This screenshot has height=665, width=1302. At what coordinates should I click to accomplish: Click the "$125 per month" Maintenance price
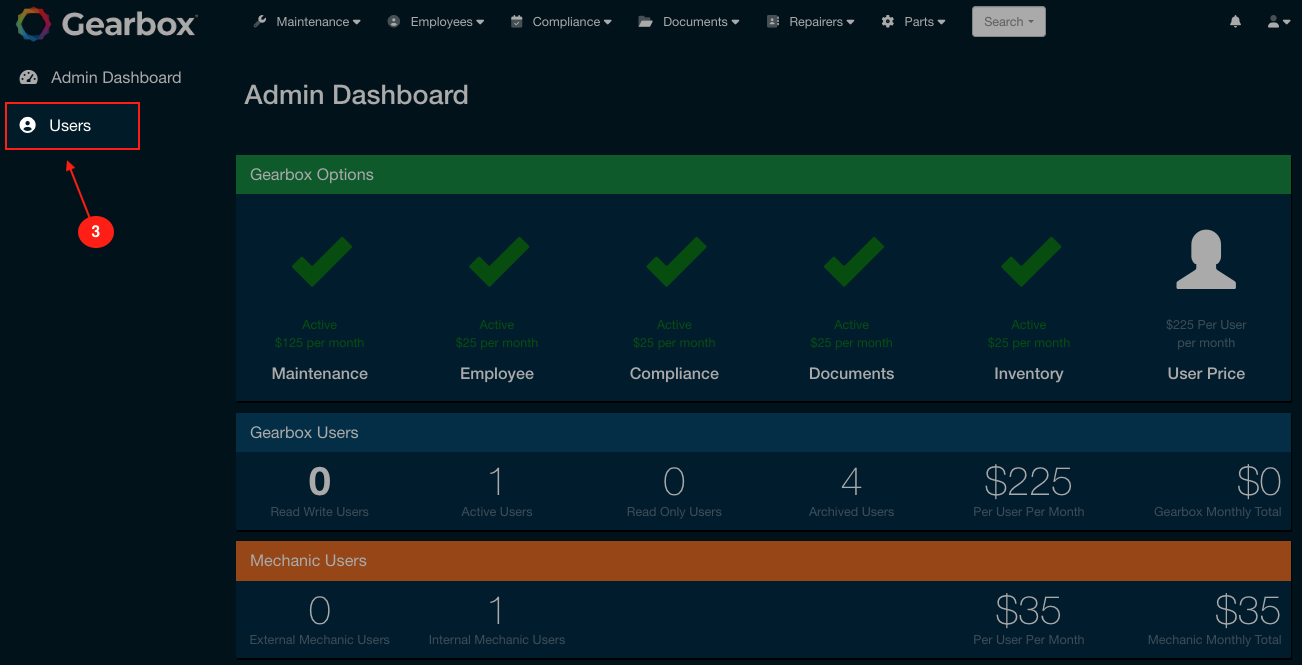pos(320,343)
